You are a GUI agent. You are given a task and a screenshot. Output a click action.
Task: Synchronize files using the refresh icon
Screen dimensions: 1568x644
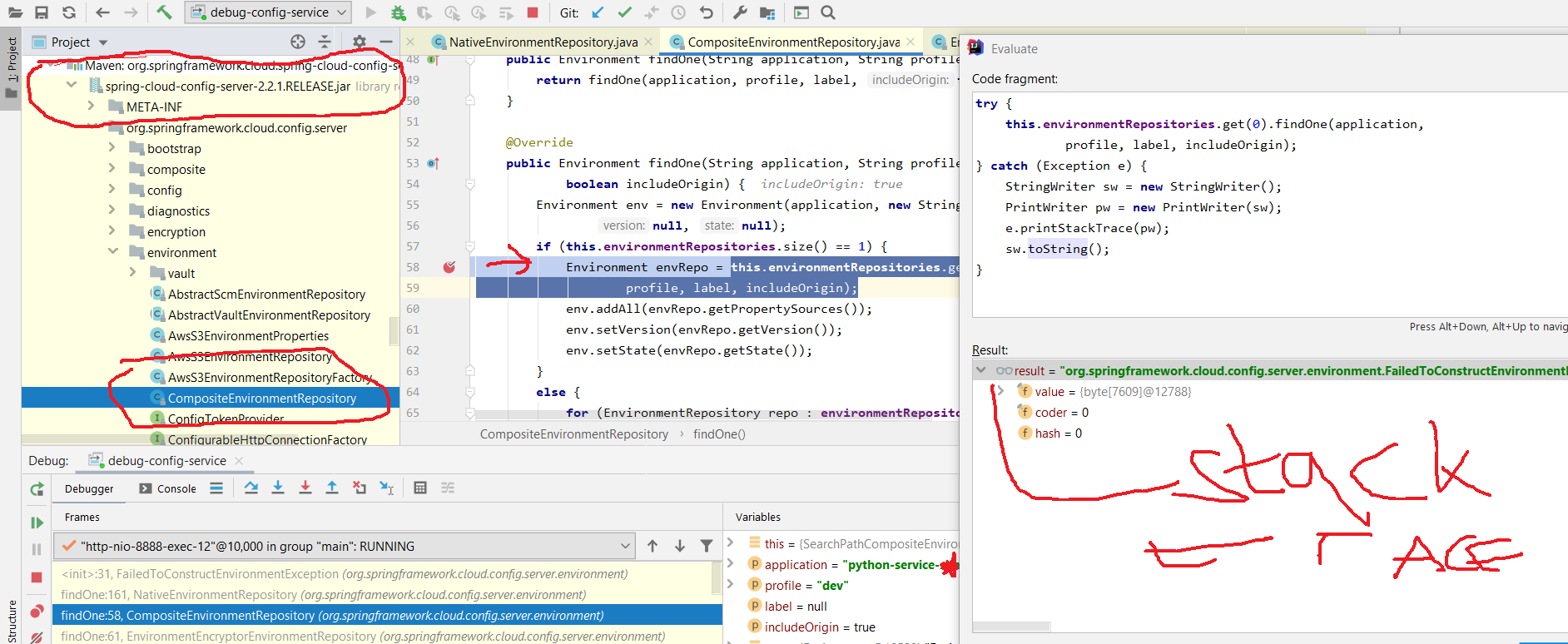click(69, 12)
